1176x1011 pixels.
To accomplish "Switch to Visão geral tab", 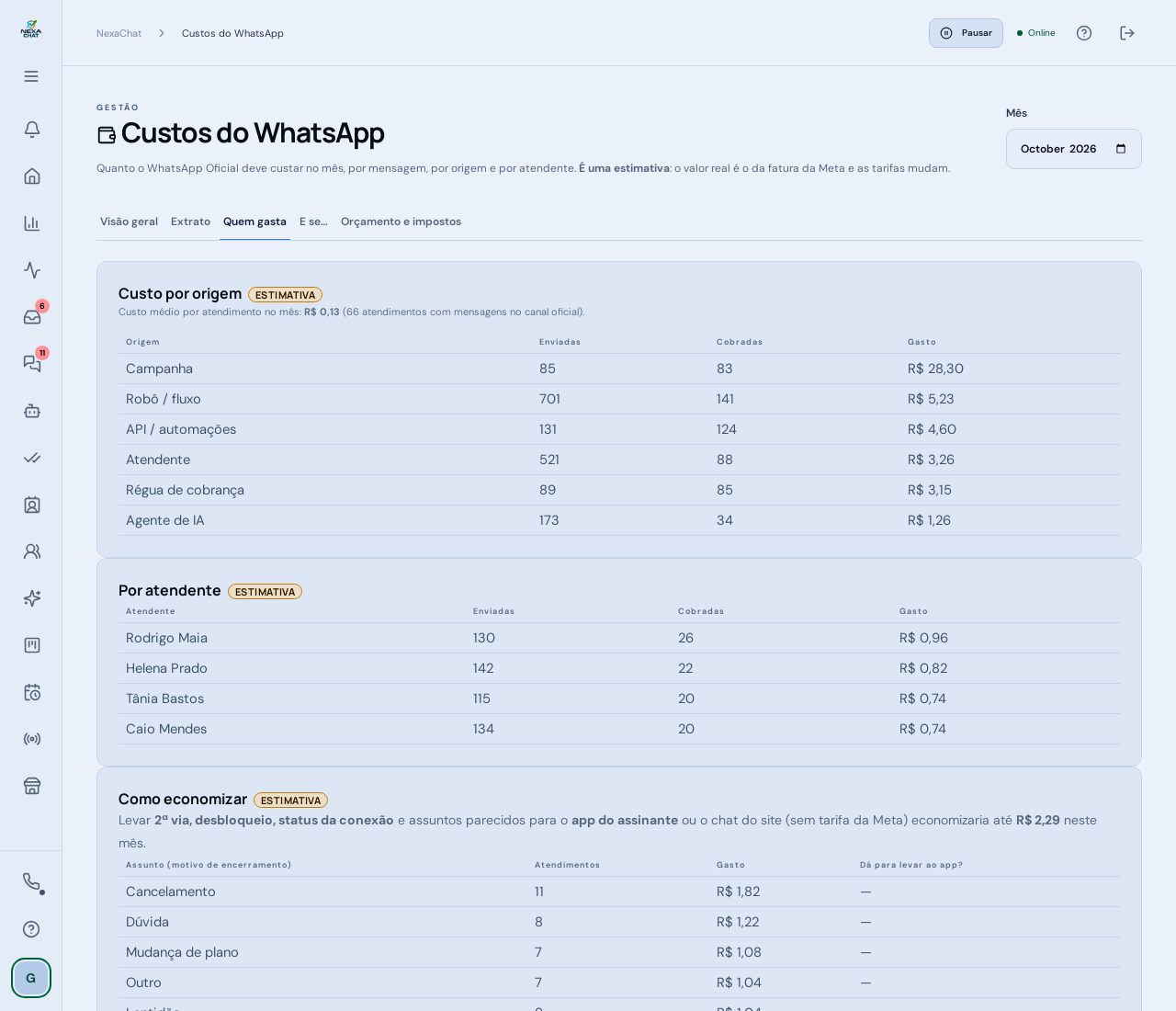I will (129, 222).
